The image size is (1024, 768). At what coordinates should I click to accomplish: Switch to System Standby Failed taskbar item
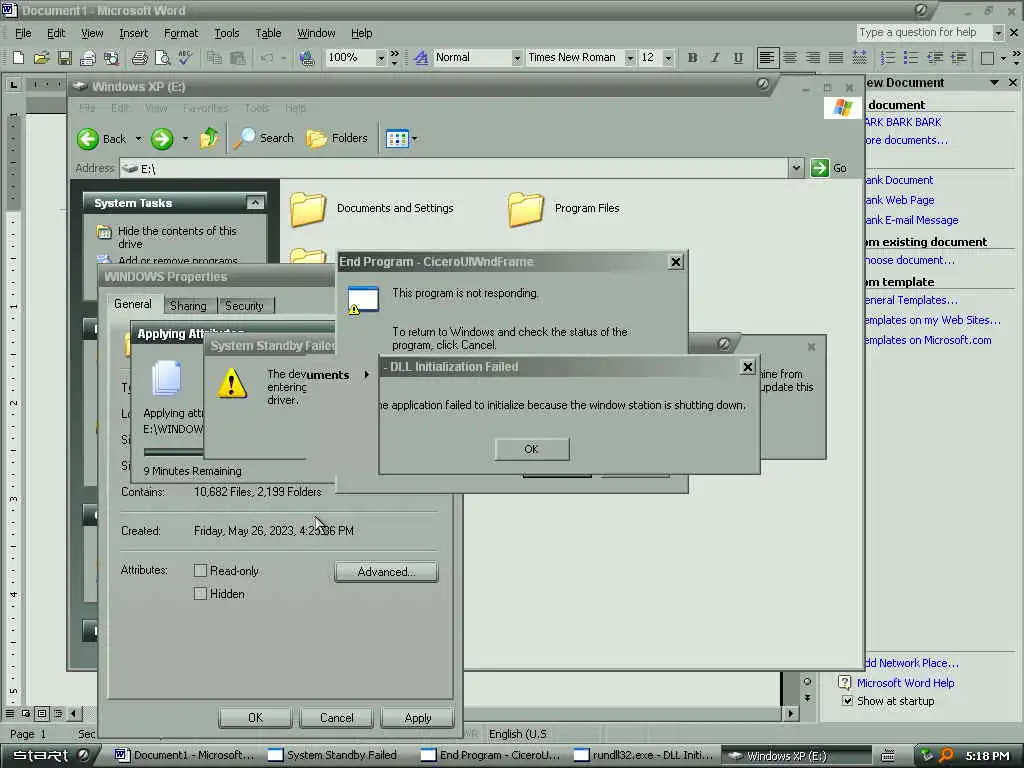point(334,755)
